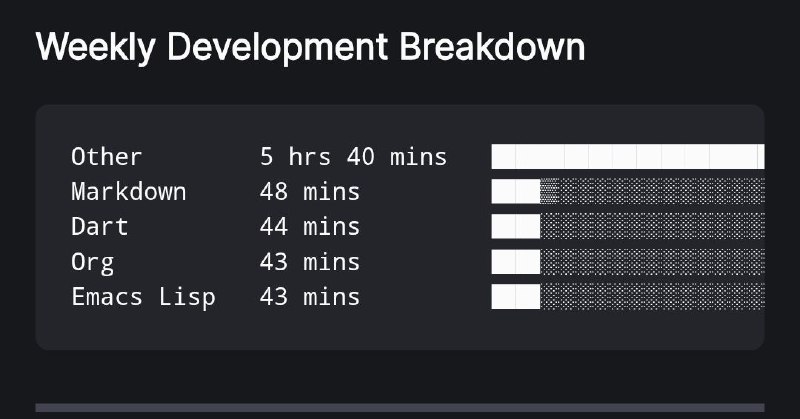The width and height of the screenshot is (800, 419).
Task: Click the 43 mins duration for Org
Action: [x=310, y=262]
